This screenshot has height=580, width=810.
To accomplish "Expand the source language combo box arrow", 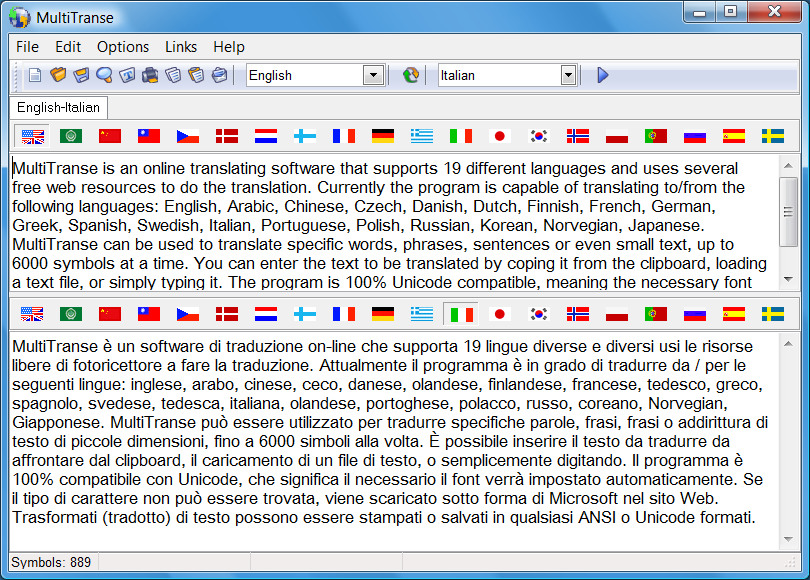I will tap(374, 74).
